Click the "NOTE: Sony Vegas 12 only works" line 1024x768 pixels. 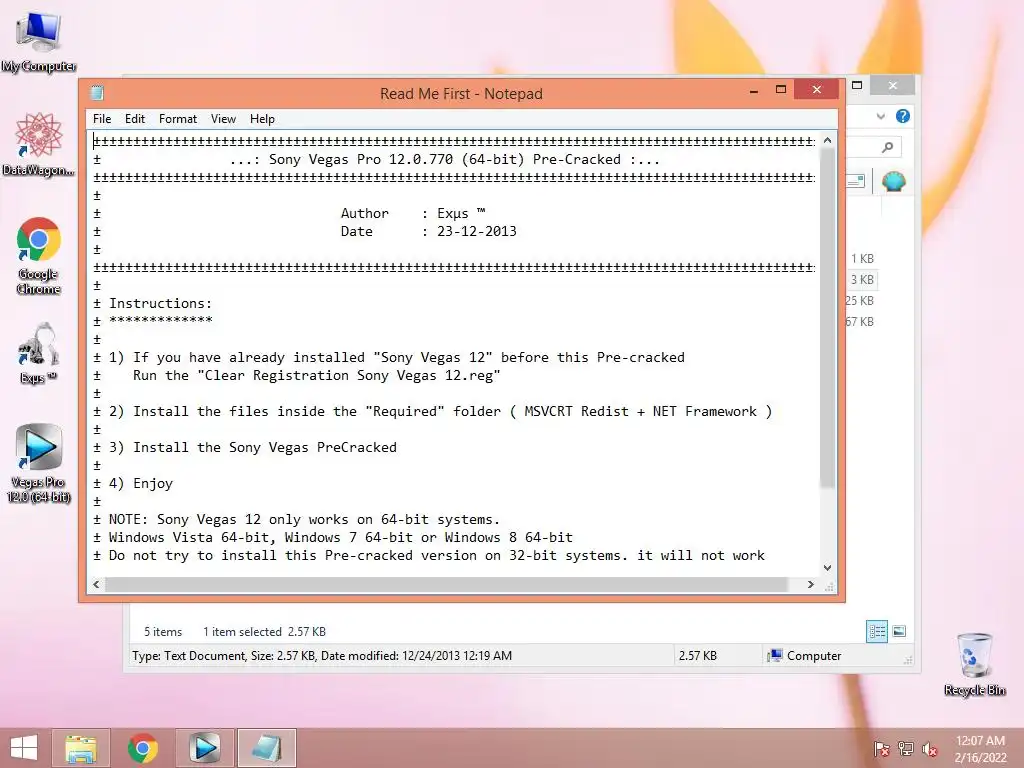point(304,519)
